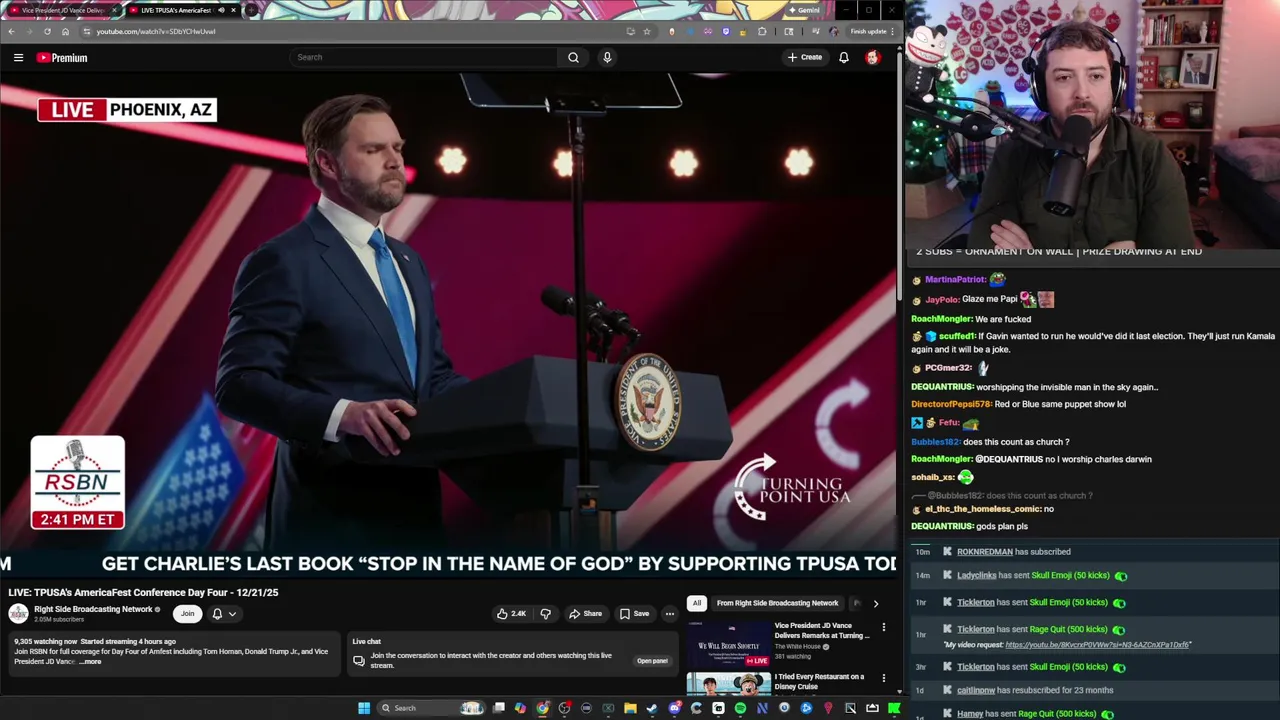
Task: Save the video to a playlist
Action: (634, 614)
